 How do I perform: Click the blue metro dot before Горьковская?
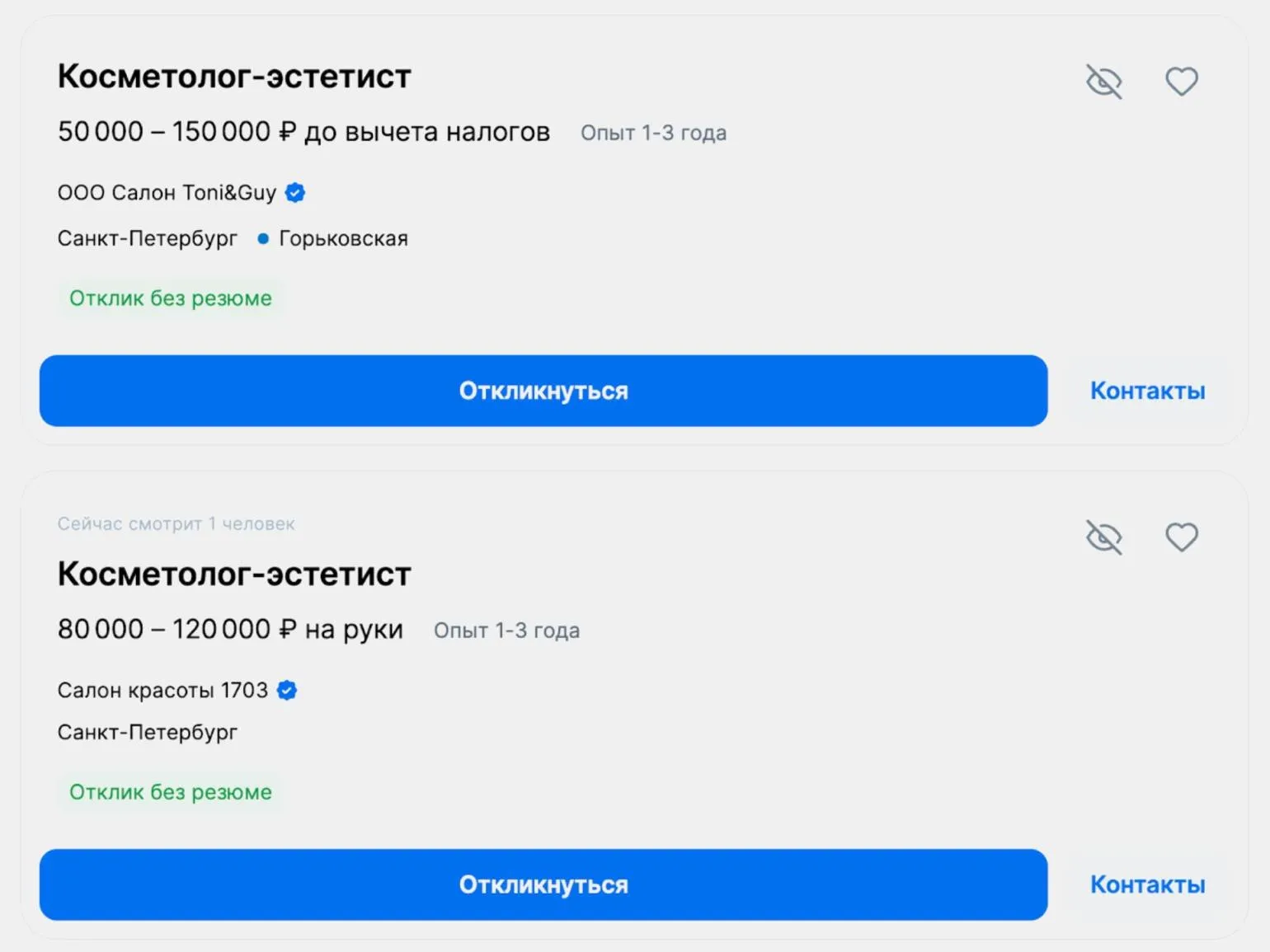pos(263,239)
